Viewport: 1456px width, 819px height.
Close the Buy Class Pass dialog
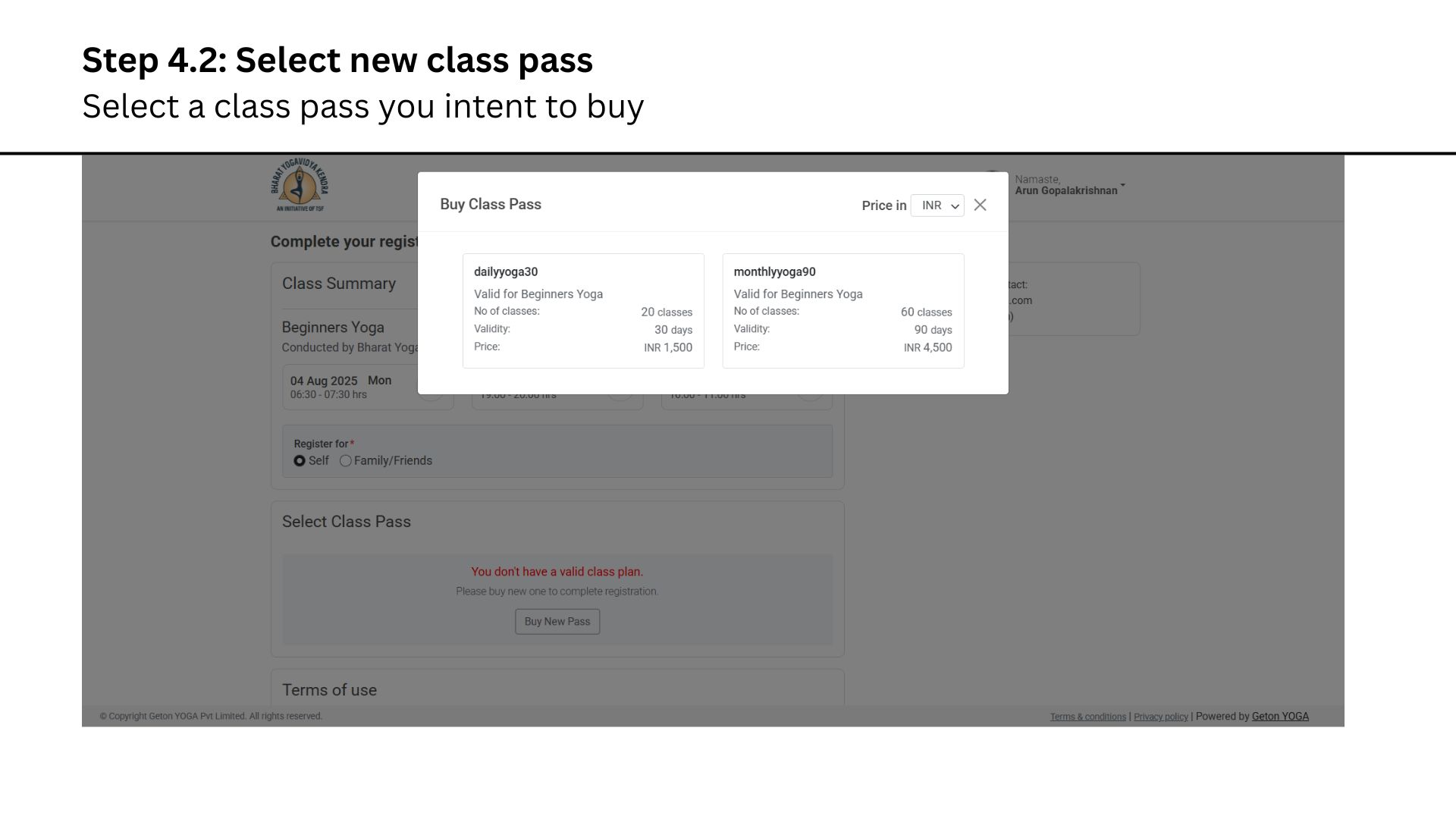(980, 205)
